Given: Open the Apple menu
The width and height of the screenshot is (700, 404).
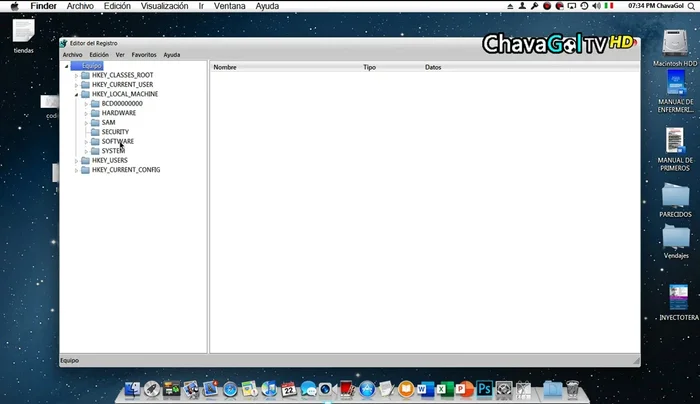Looking at the screenshot, I should pyautogui.click(x=14, y=6).
